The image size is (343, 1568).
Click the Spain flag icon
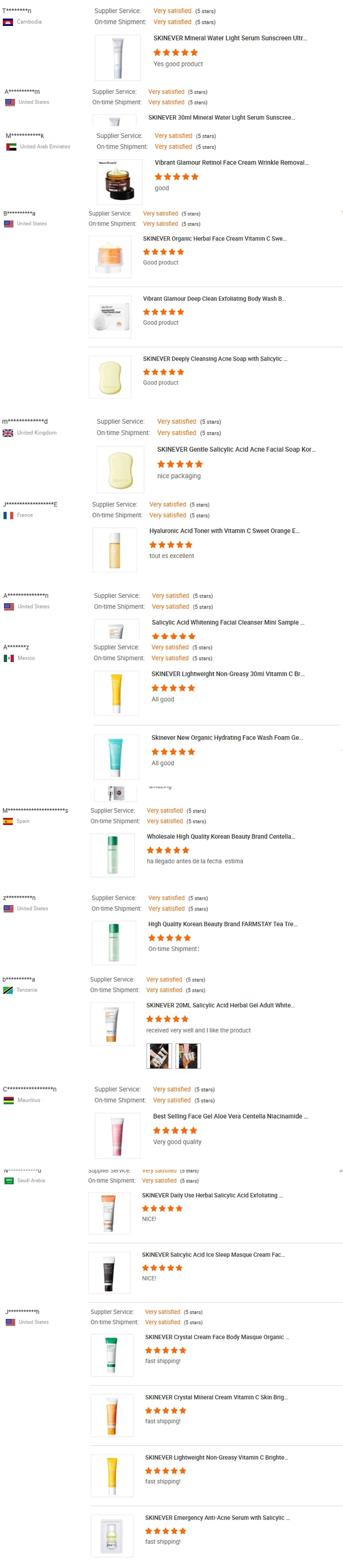coord(8,821)
